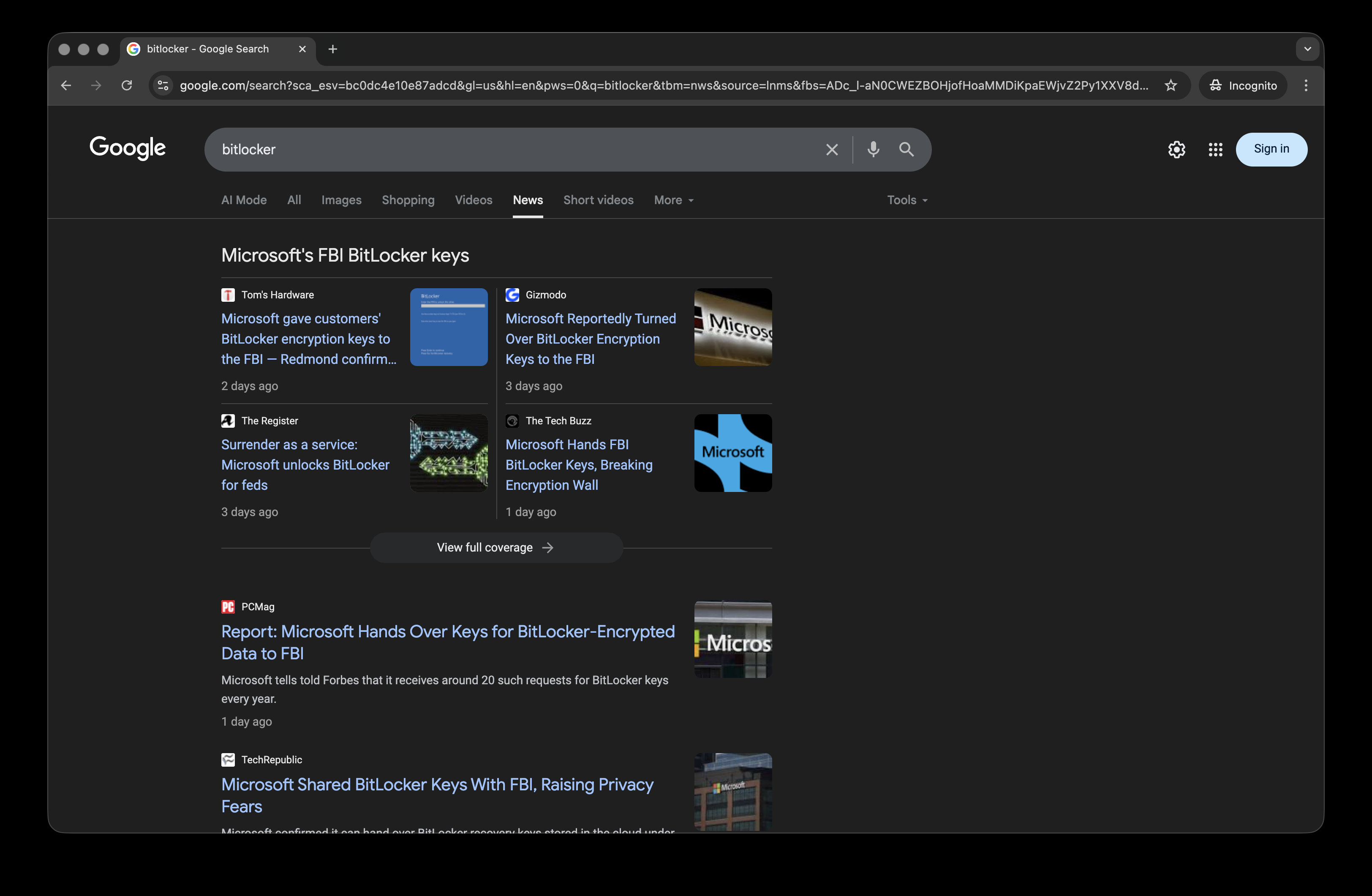The width and height of the screenshot is (1372, 896).
Task: Switch to the Videos tab
Action: pyautogui.click(x=473, y=200)
